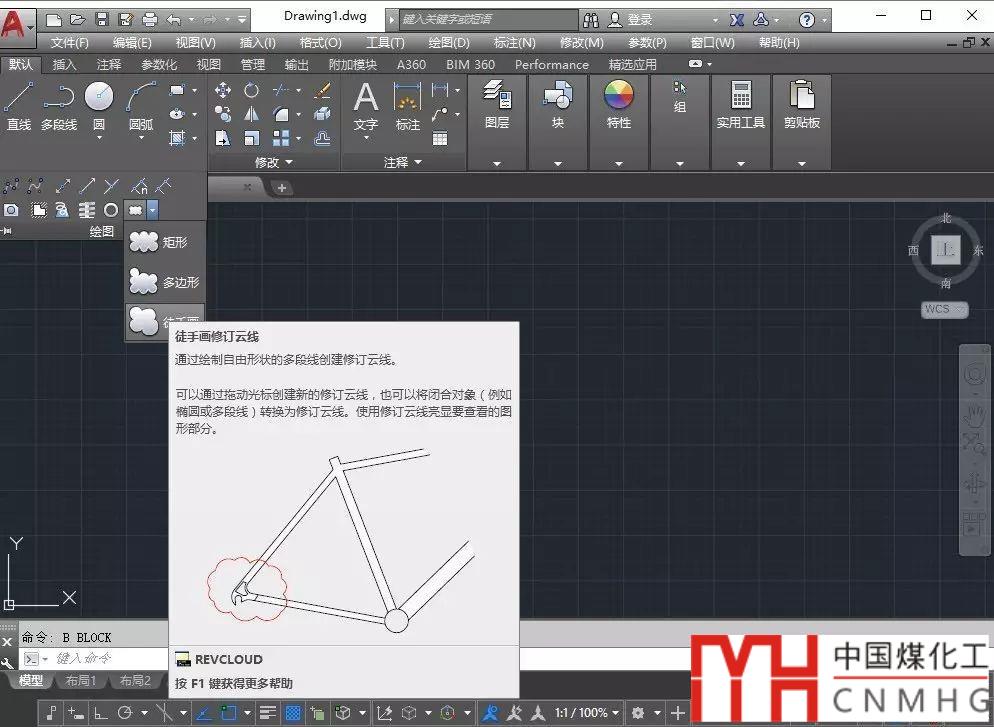
Task: Add a new drawing tab with plus button
Action: [x=282, y=188]
